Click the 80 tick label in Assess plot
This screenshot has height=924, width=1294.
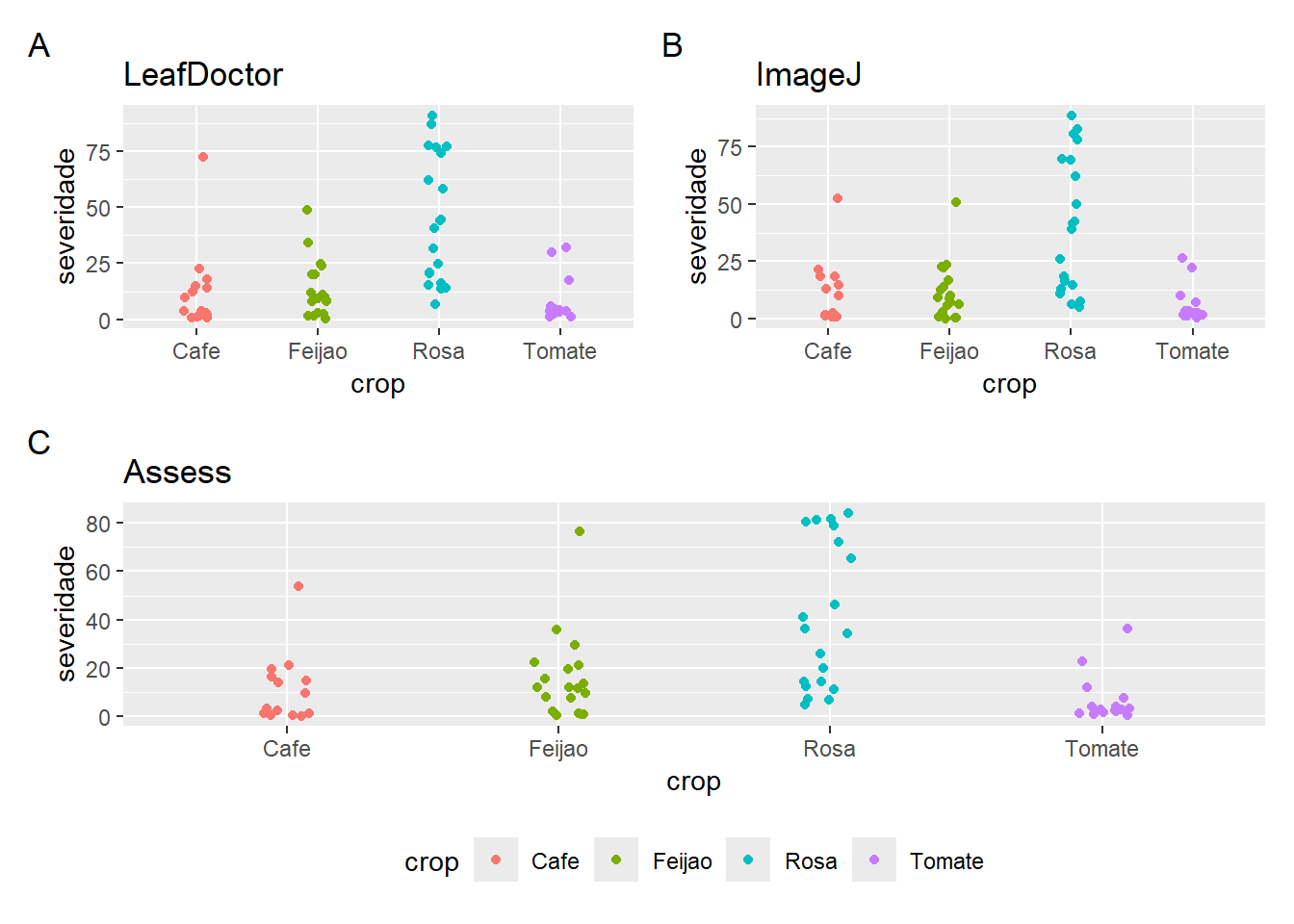98,524
